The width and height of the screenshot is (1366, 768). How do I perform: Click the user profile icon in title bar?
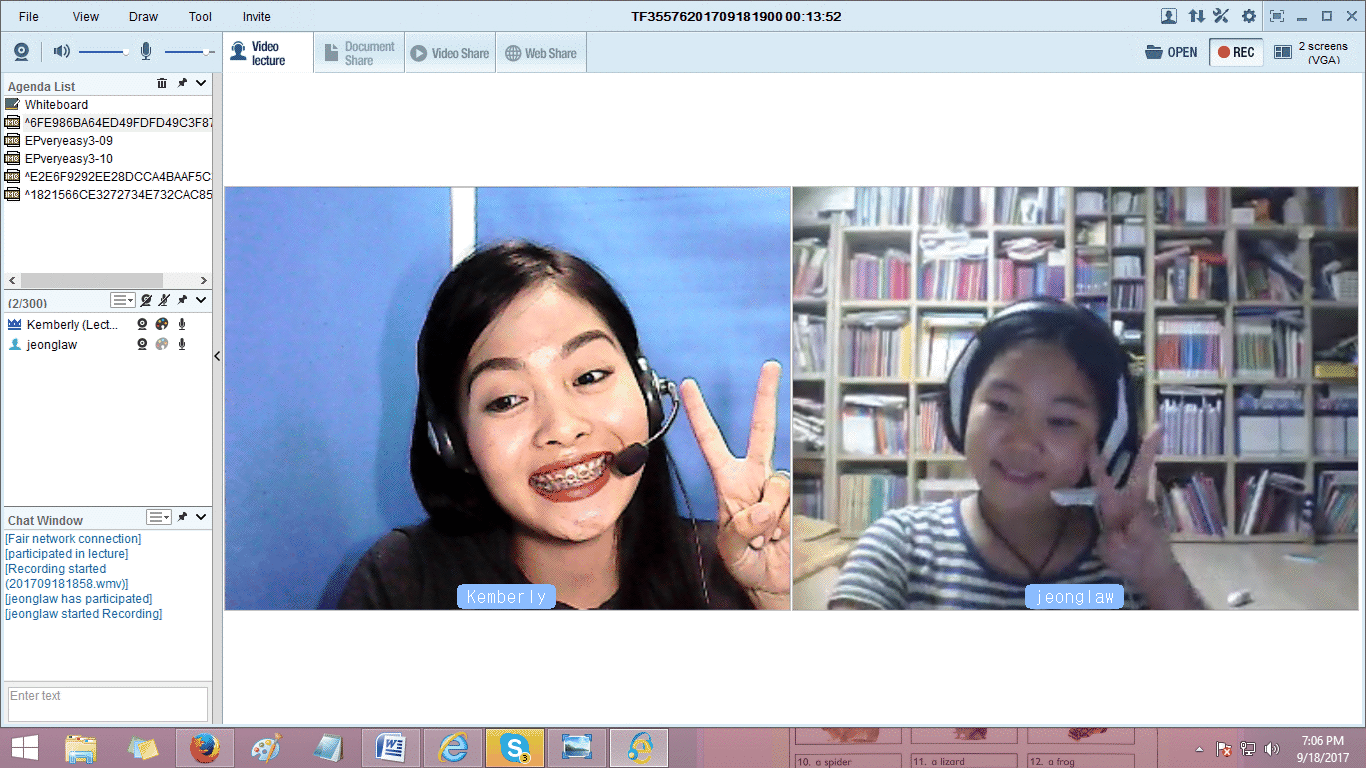pos(1168,16)
